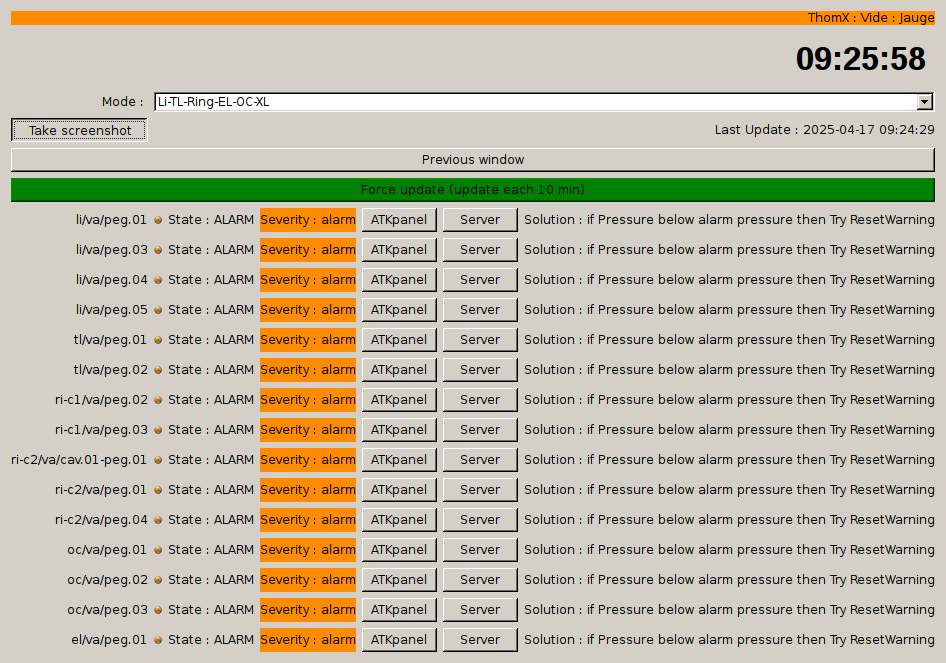This screenshot has height=663, width=946.
Task: Go back using Previous window button
Action: pos(472,160)
